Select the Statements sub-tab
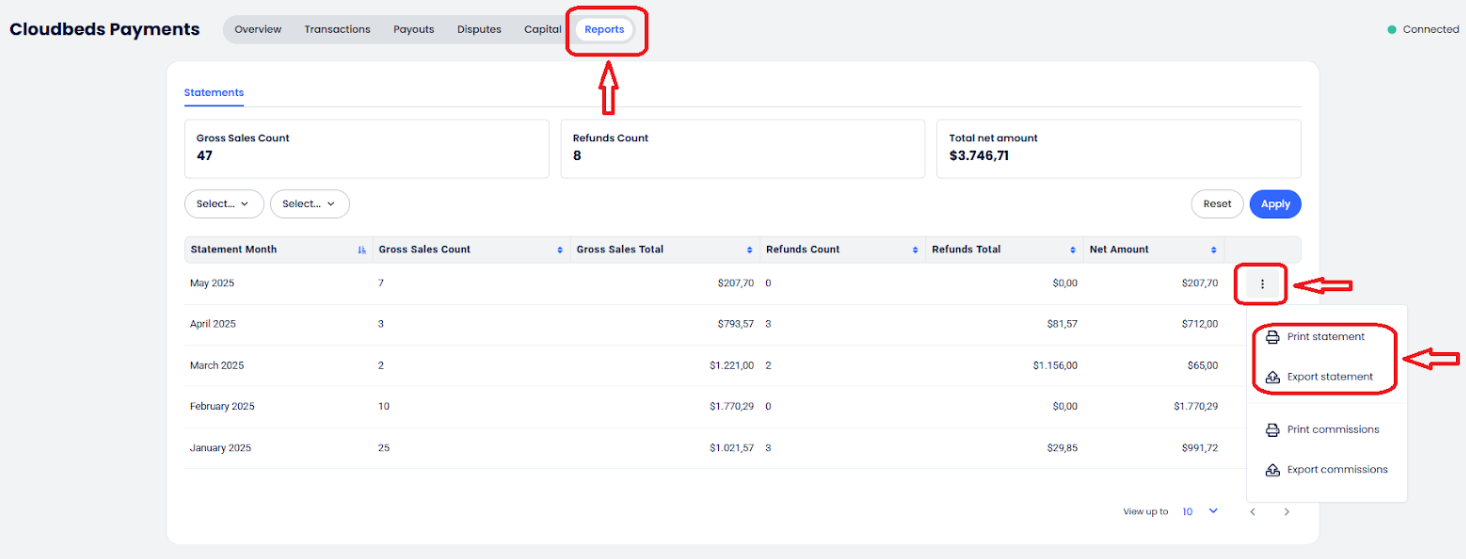Image resolution: width=1466 pixels, height=559 pixels. click(214, 93)
